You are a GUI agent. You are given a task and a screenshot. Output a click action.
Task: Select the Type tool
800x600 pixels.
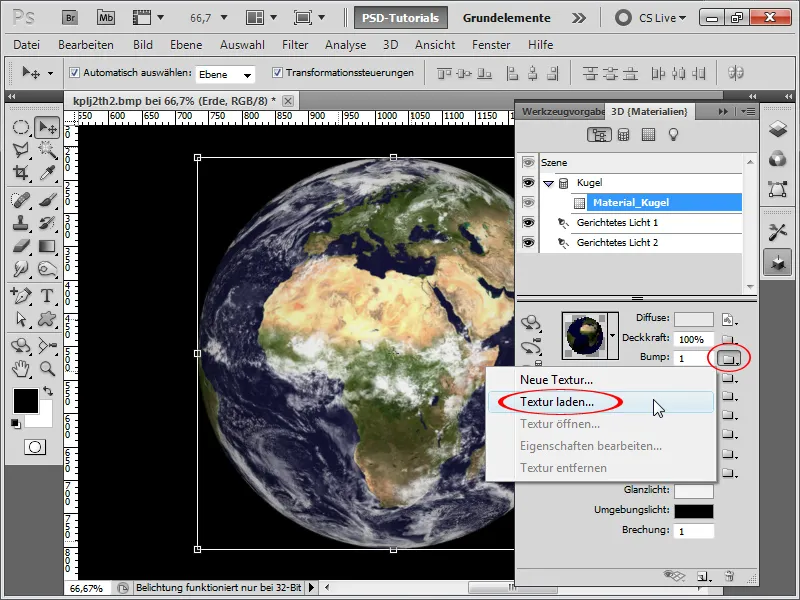47,295
